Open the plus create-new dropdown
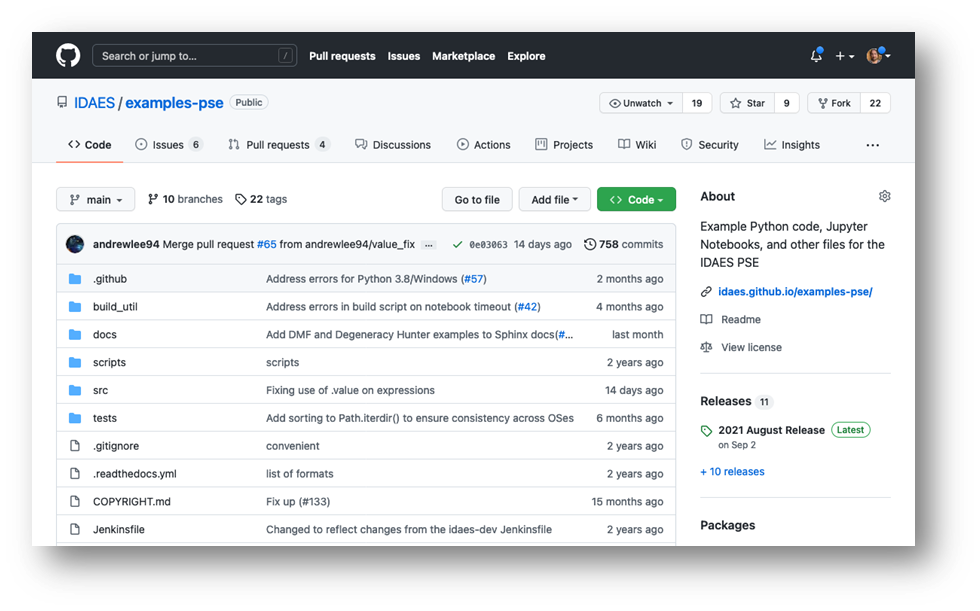The image size is (980, 611). pos(845,56)
